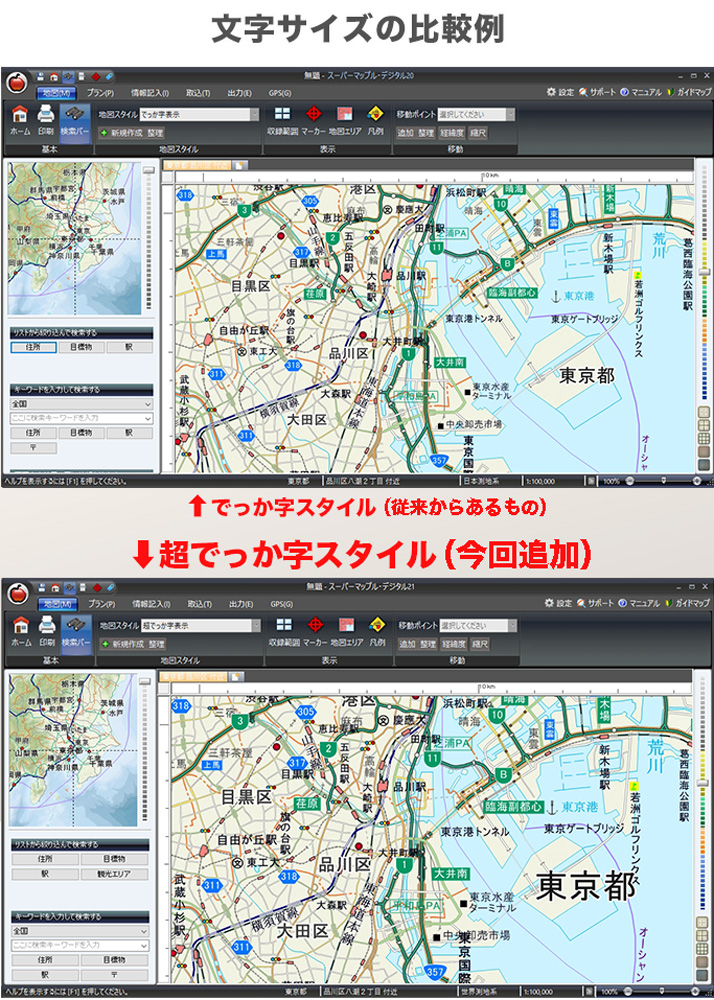Select the マーカー crosshair icon in the デジタル21 window
This screenshot has width=714, height=1000.
[315, 624]
